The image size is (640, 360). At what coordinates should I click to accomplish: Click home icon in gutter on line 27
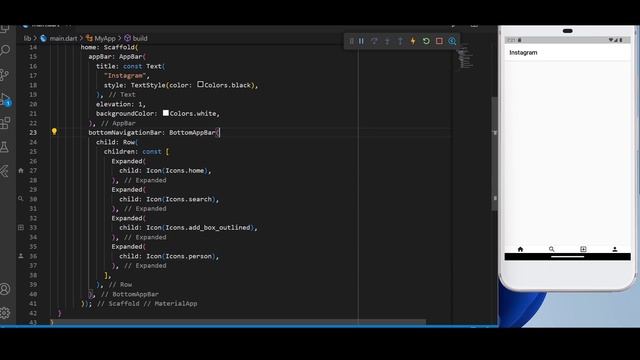[21, 171]
